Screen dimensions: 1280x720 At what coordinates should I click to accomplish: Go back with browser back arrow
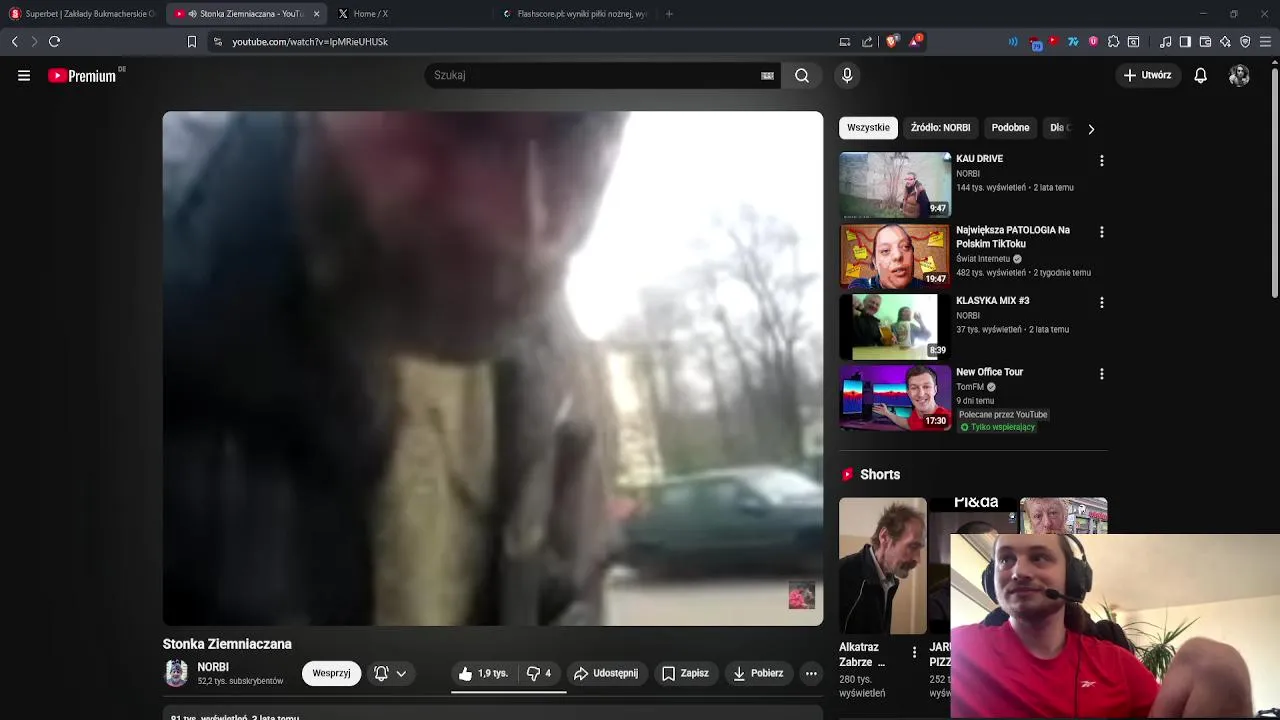(x=15, y=42)
